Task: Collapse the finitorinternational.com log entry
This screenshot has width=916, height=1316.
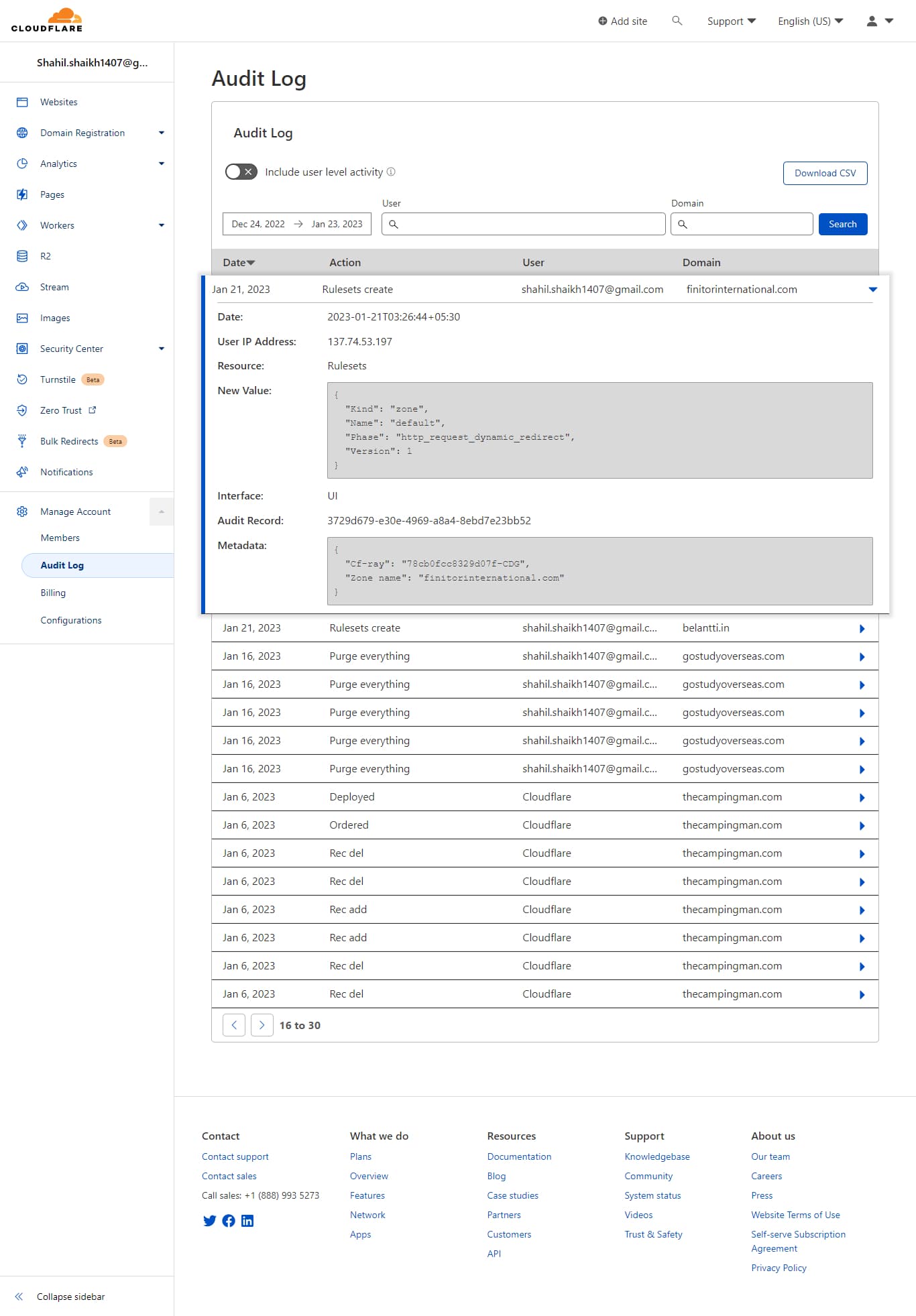Action: [x=873, y=290]
